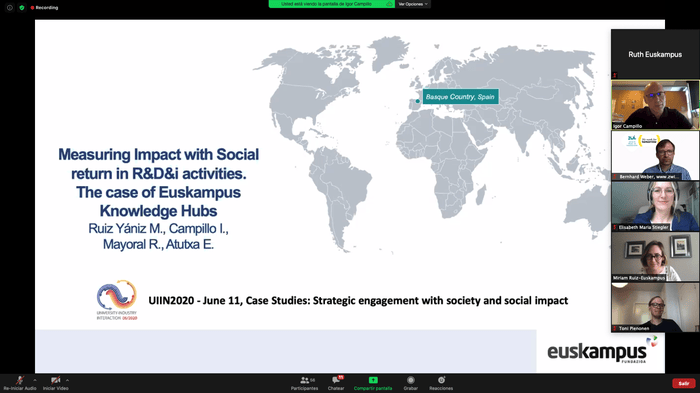The width and height of the screenshot is (700, 393).
Task: Toggle the Iniciar Video camera icon
Action: (55, 380)
